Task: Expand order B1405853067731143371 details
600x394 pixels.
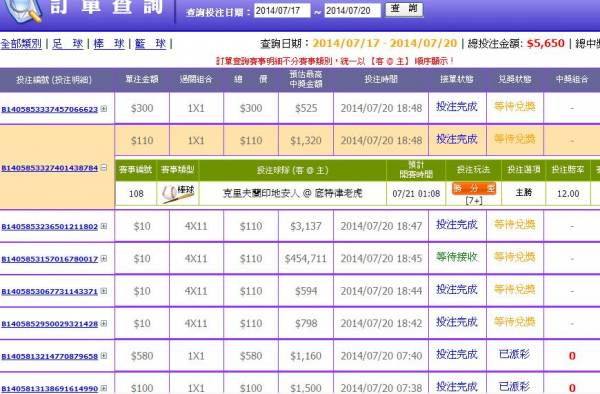Action: 104,291
